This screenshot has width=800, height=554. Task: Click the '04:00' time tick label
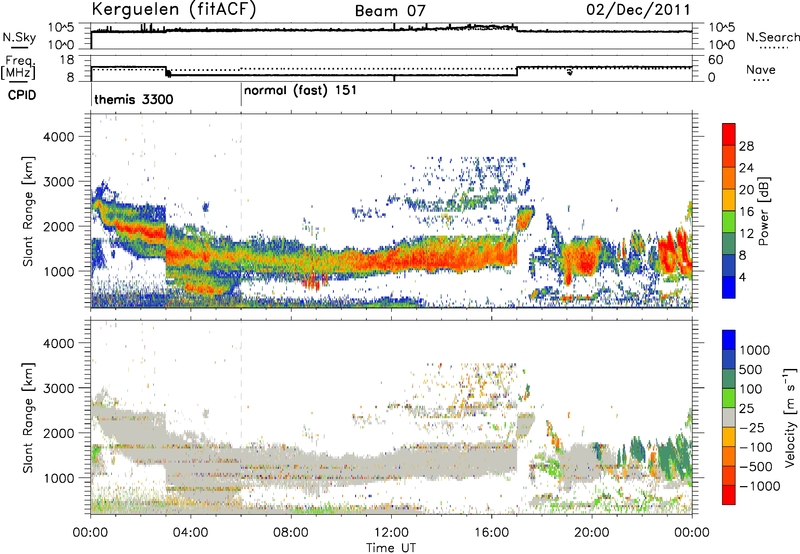click(190, 533)
